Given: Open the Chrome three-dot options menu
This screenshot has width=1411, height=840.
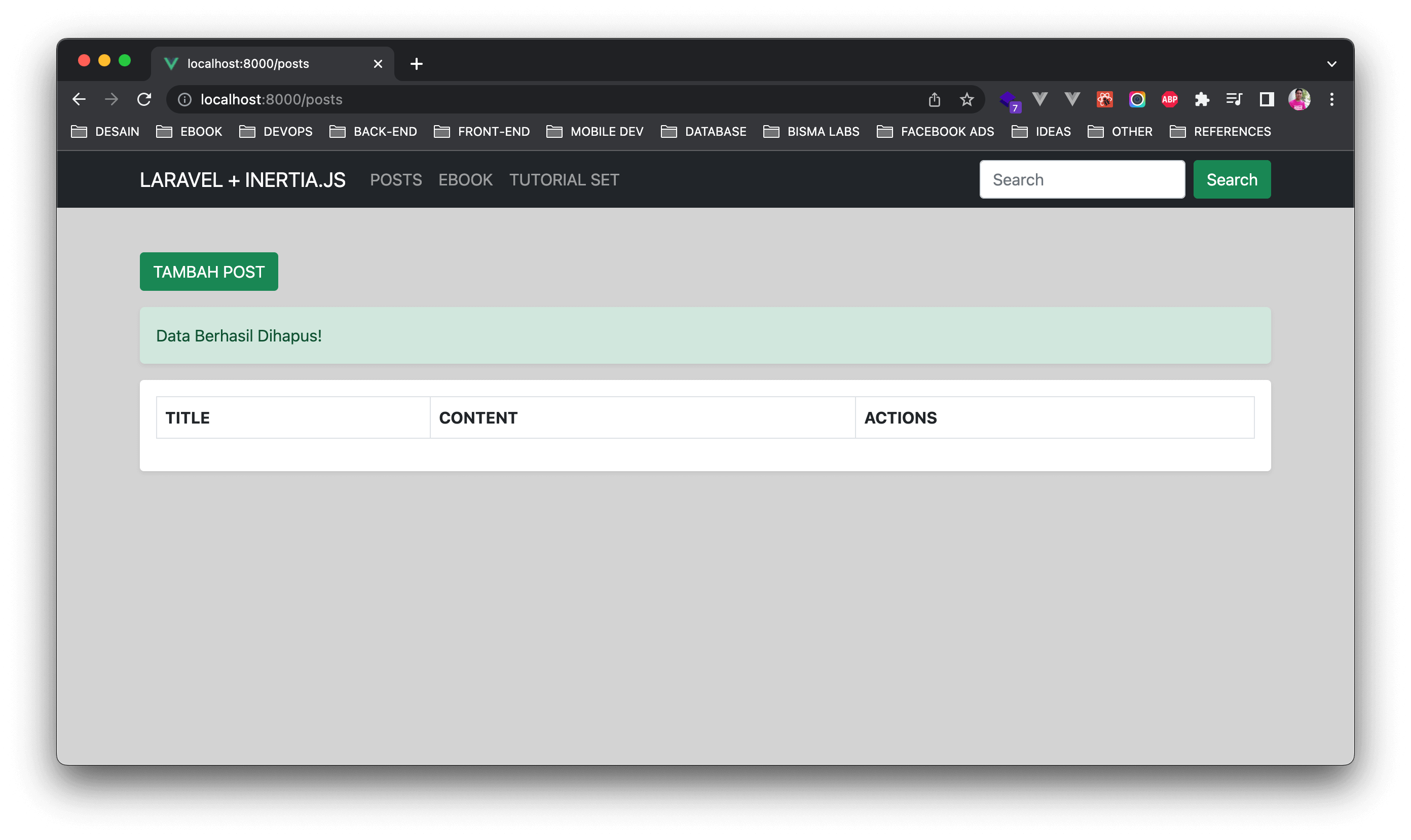Looking at the screenshot, I should [1332, 99].
